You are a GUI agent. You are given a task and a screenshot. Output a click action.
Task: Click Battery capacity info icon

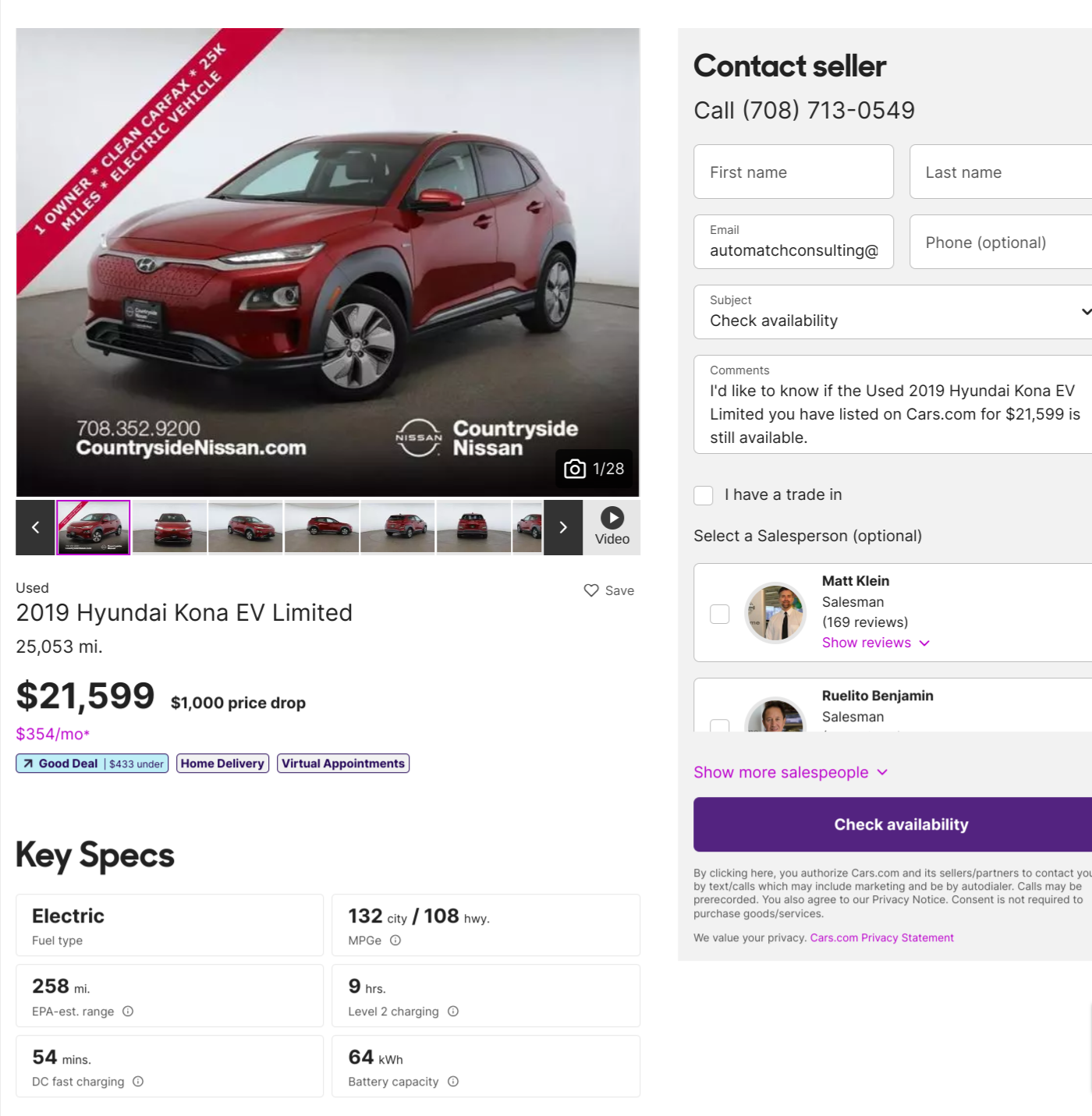pyautogui.click(x=453, y=1082)
